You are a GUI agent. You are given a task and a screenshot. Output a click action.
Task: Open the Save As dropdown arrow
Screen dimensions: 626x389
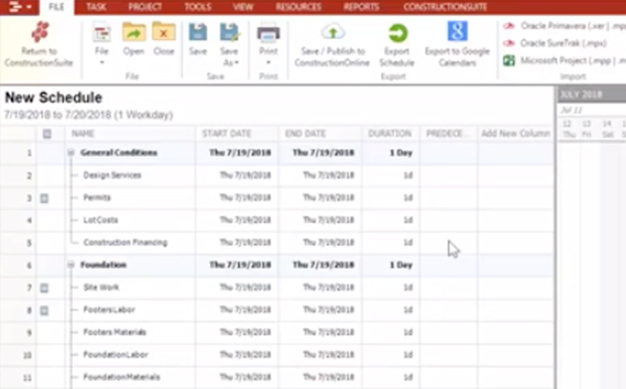237,63
